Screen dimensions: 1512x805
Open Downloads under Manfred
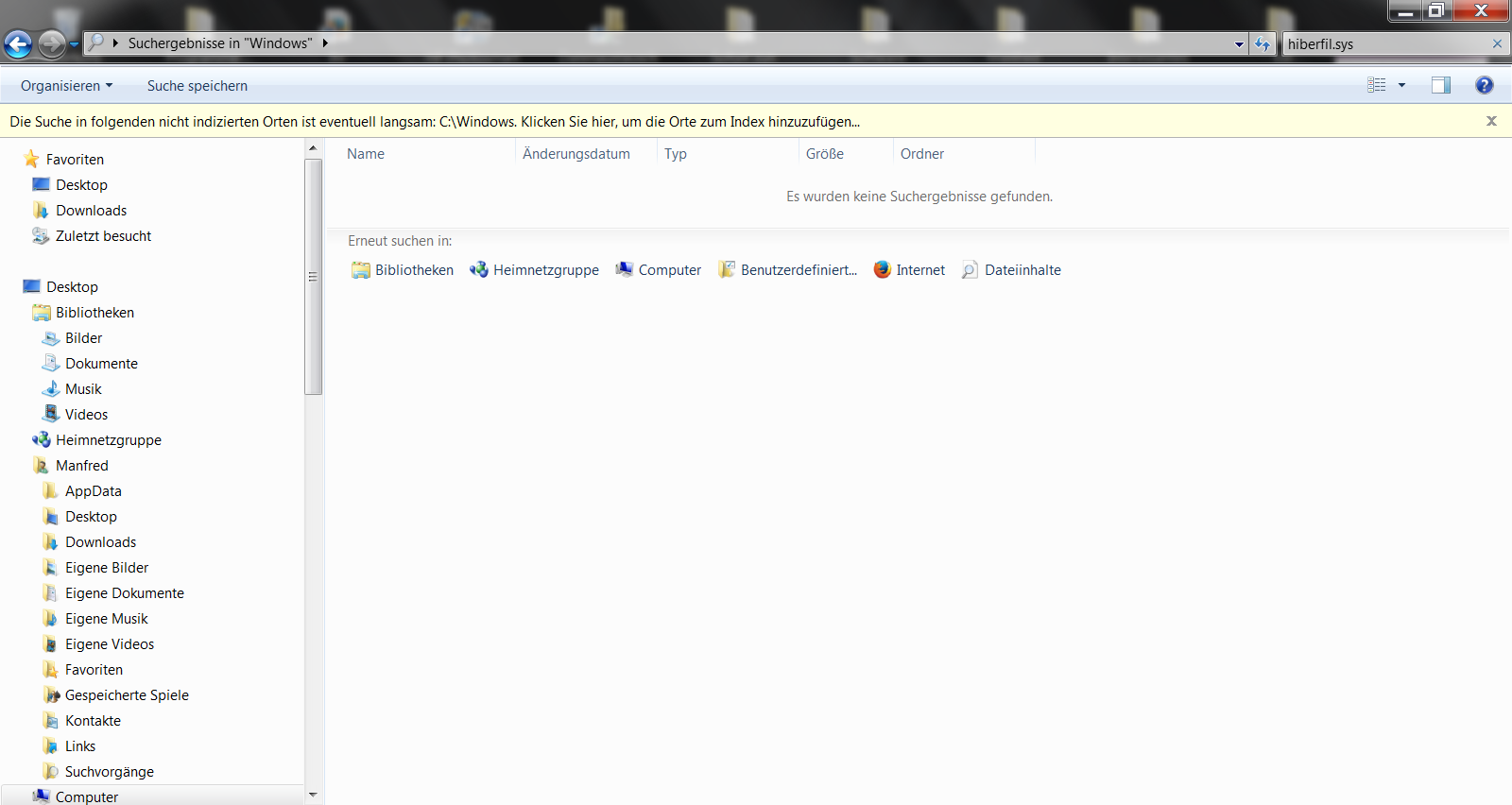coord(90,542)
